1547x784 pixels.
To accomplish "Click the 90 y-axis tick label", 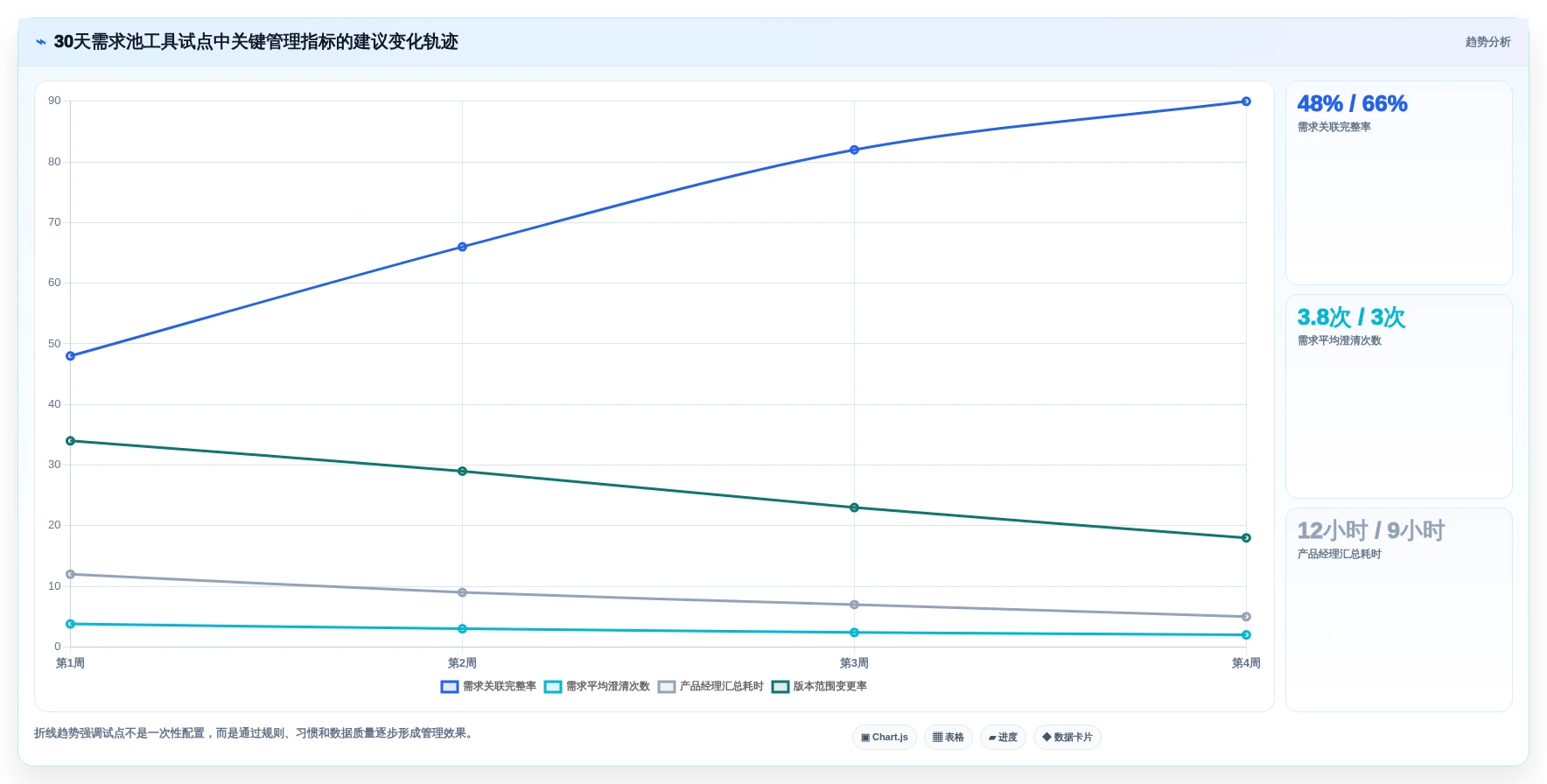I will click(x=55, y=101).
